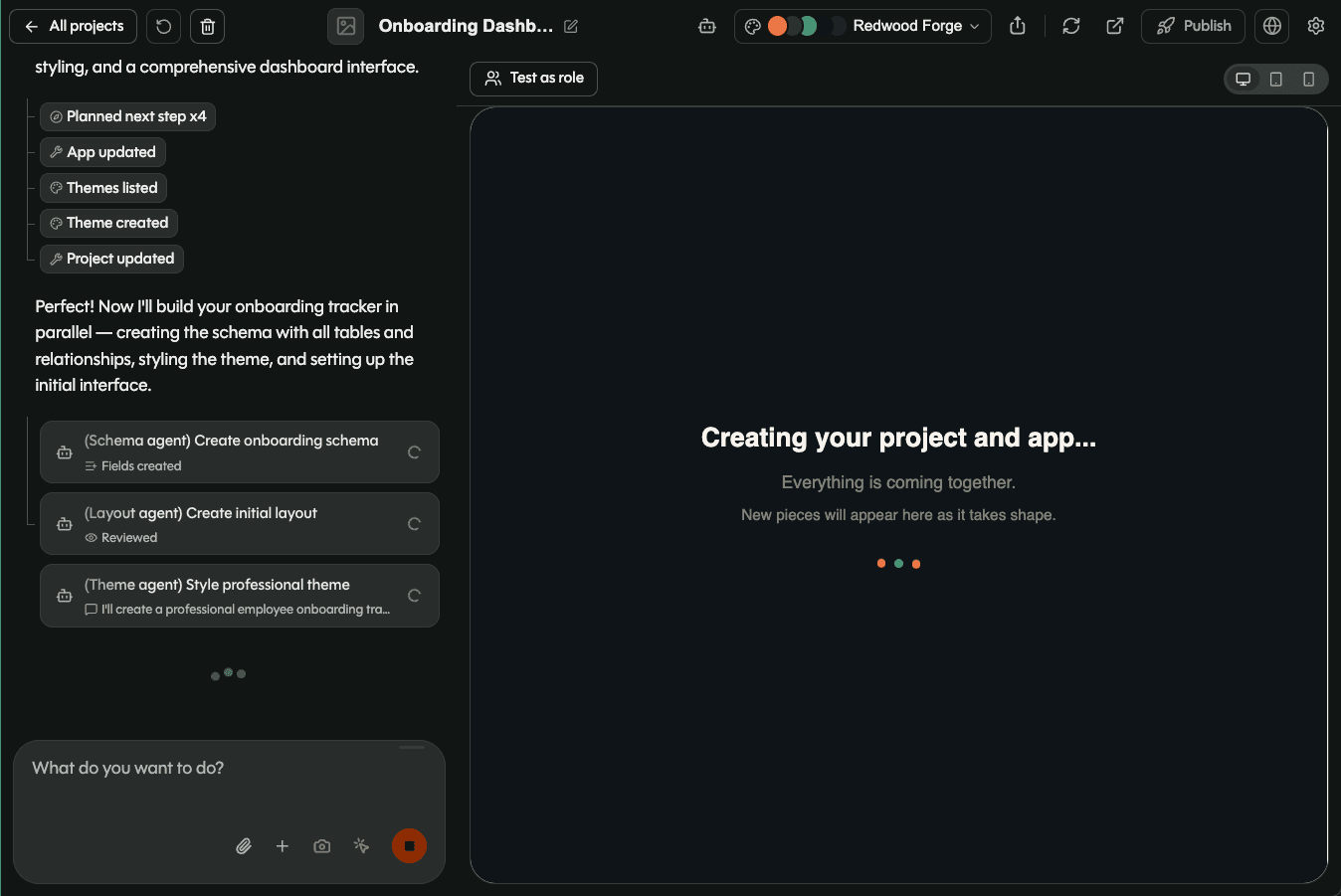The width and height of the screenshot is (1341, 896).
Task: Click the share/export icon
Action: click(1018, 26)
